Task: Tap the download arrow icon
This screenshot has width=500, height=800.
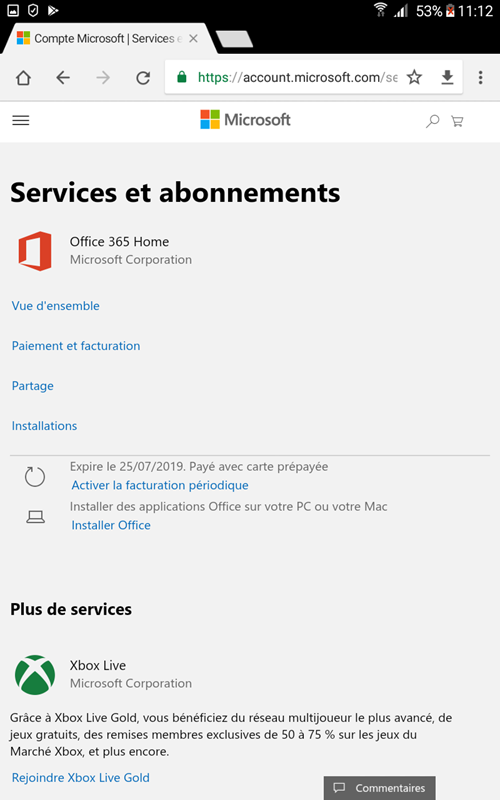Action: click(447, 78)
